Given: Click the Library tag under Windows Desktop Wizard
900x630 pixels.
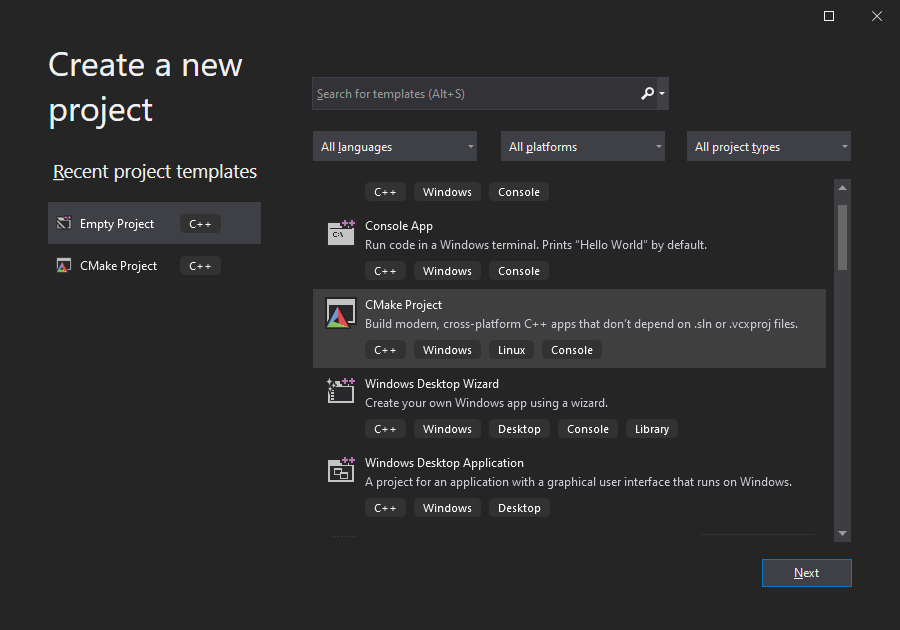Looking at the screenshot, I should (651, 428).
